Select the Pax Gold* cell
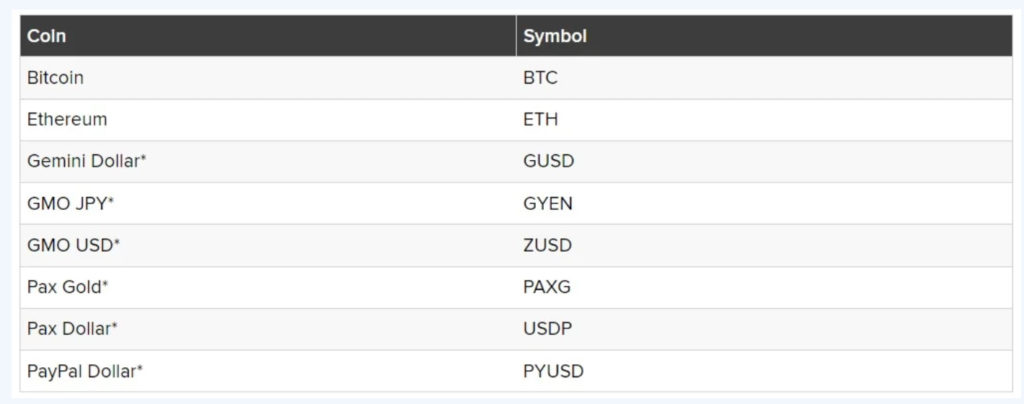1024x404 pixels. (x=67, y=287)
